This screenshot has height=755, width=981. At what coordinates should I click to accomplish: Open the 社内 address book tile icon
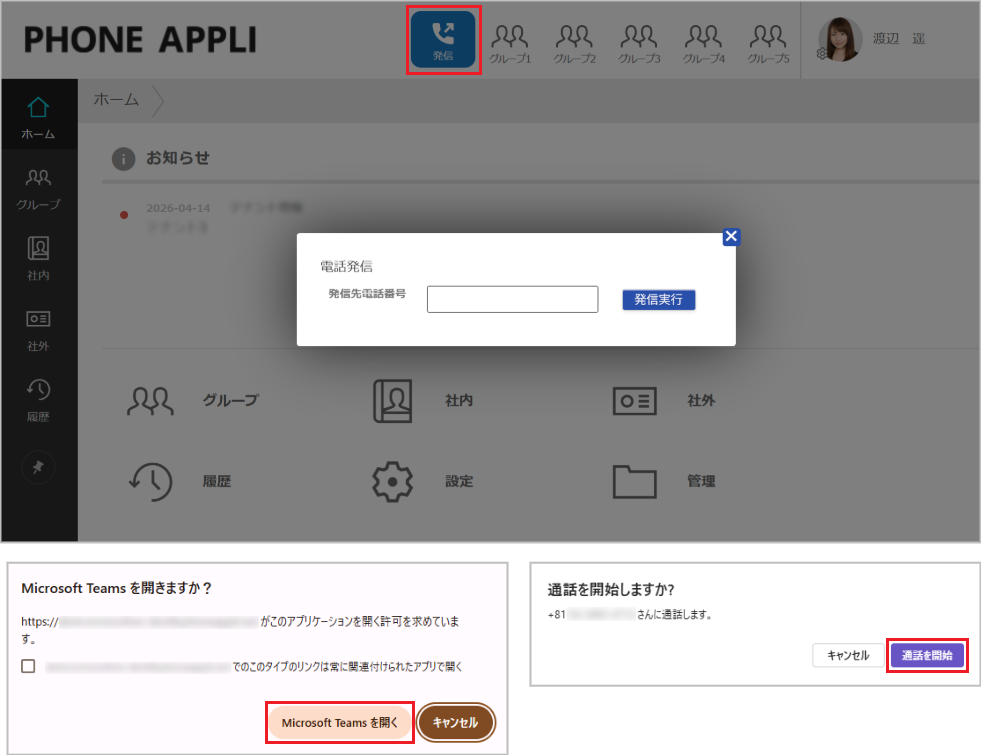tap(392, 401)
